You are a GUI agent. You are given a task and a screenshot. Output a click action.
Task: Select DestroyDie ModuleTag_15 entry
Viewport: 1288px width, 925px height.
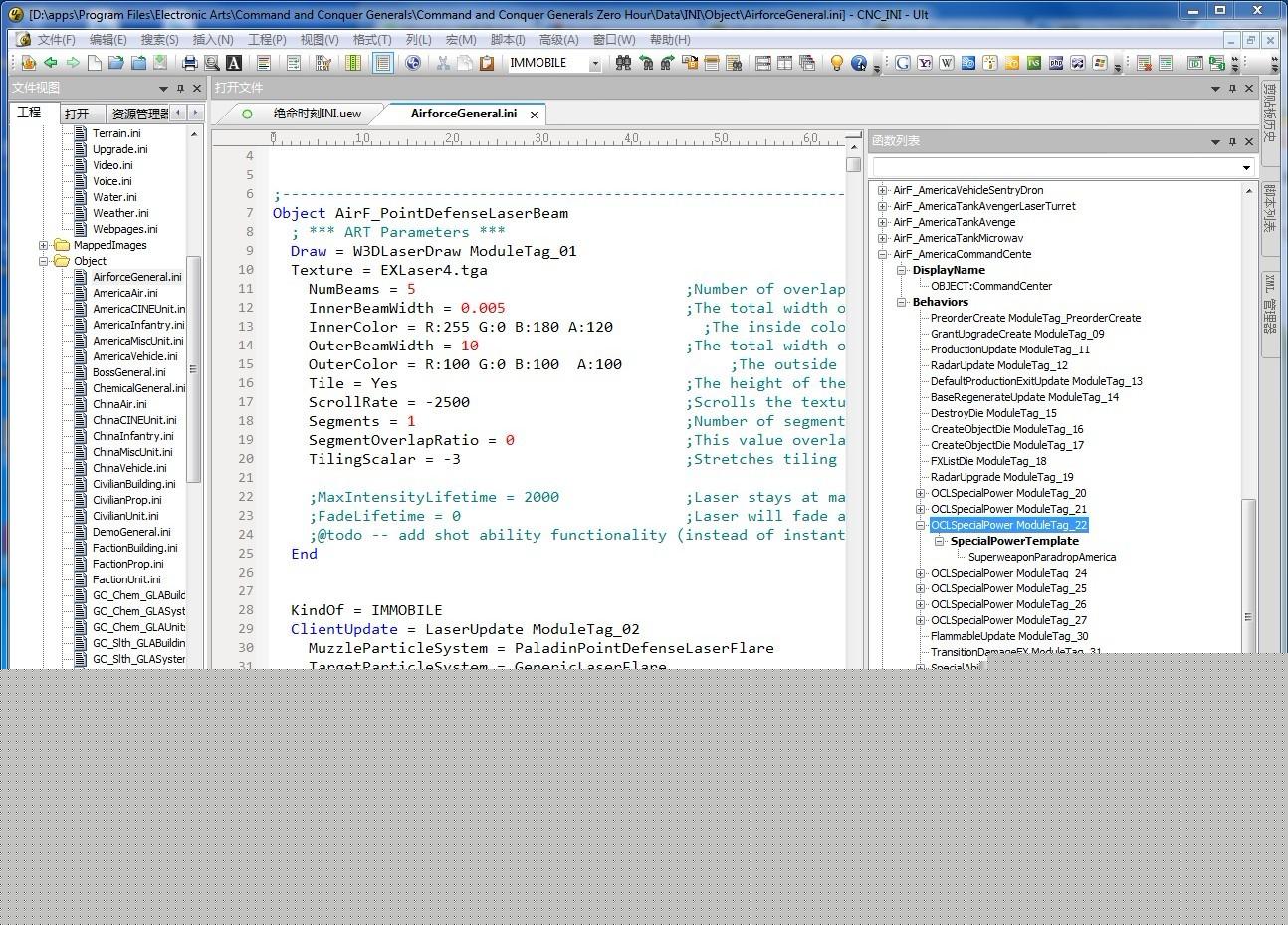pyautogui.click(x=993, y=413)
